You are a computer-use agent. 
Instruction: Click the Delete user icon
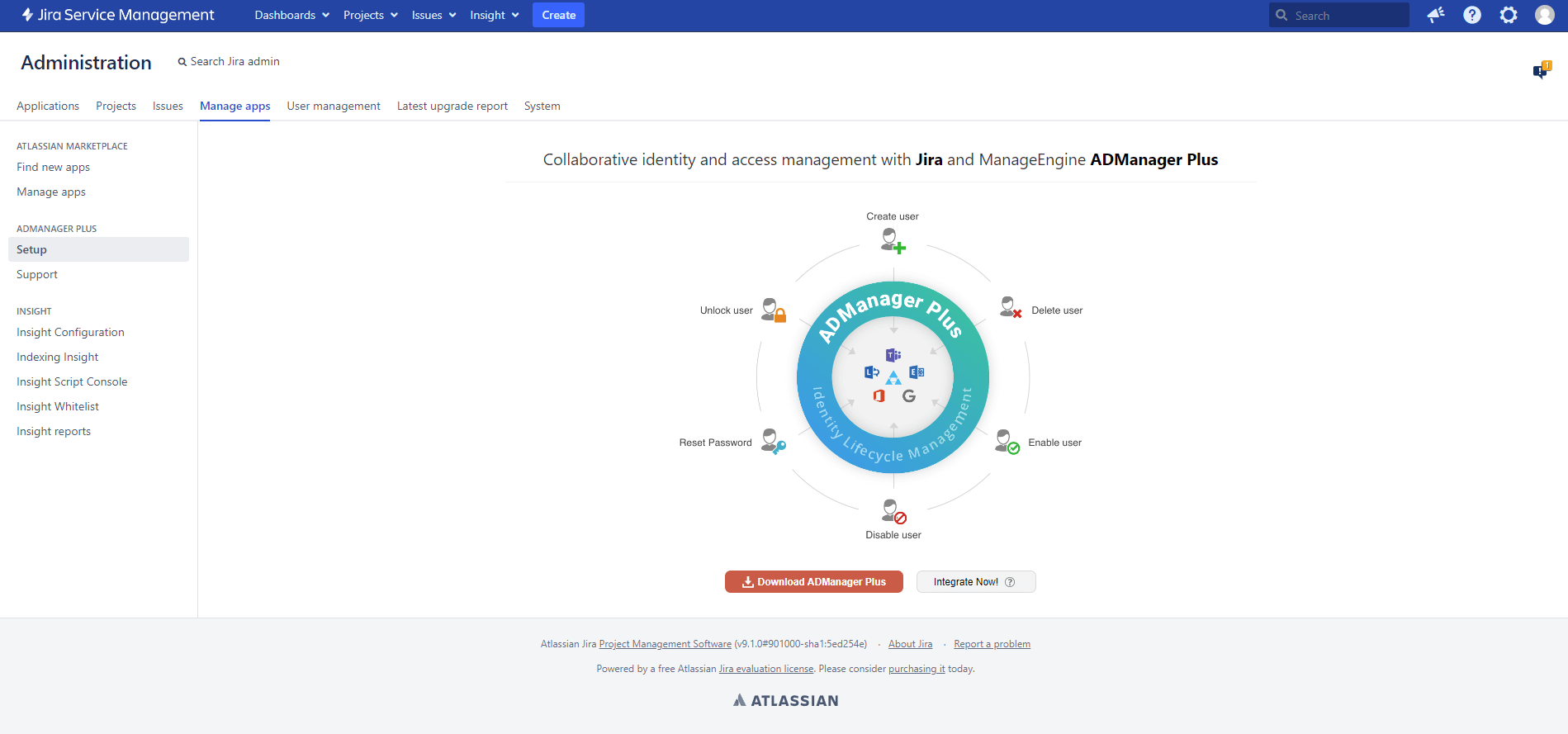1011,308
